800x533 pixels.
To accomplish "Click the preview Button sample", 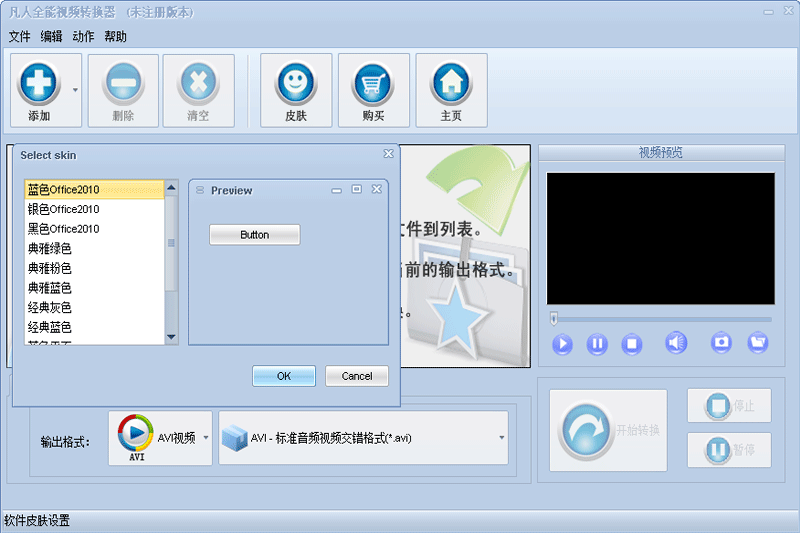I will coord(255,235).
